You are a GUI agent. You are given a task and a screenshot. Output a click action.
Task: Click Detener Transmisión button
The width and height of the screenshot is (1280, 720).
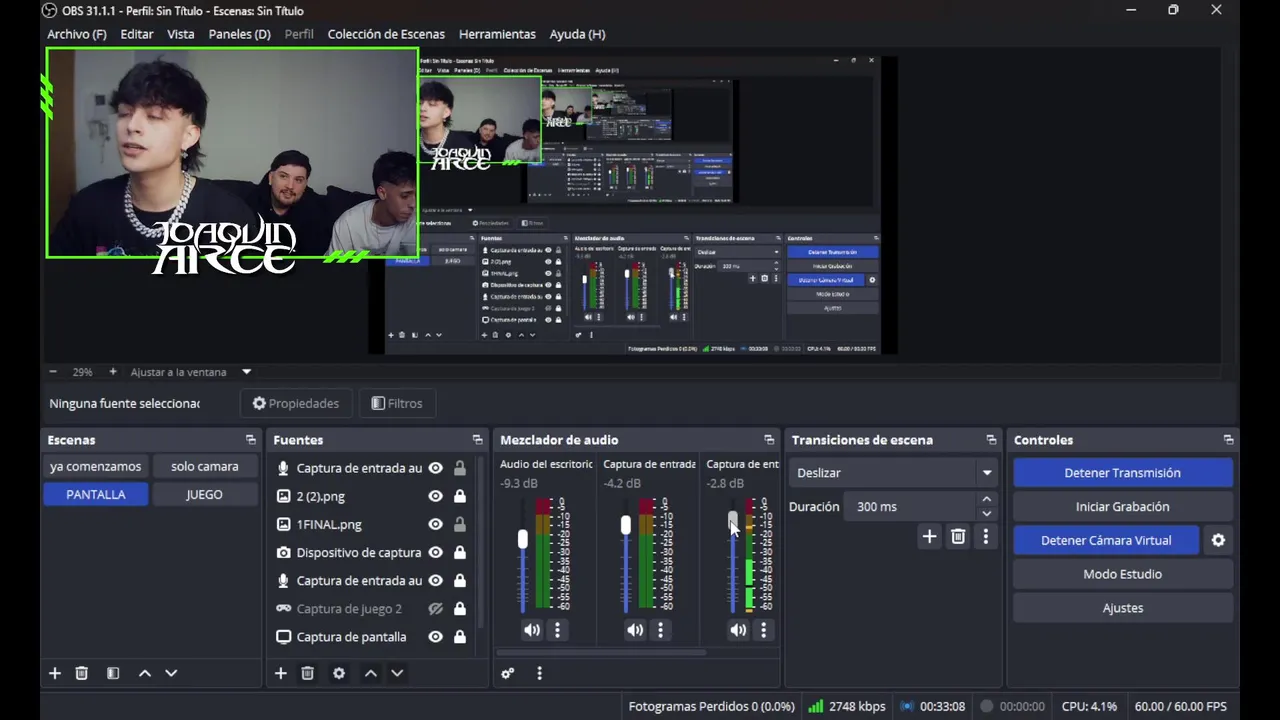1122,473
